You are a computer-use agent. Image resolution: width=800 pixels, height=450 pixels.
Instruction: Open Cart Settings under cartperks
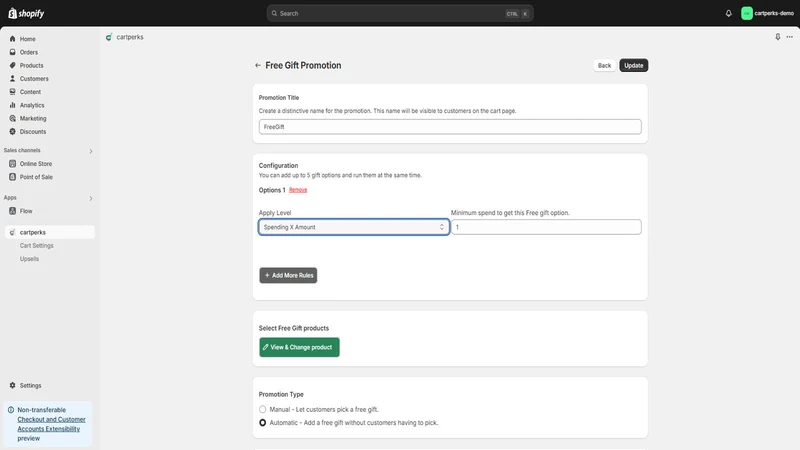(36, 245)
